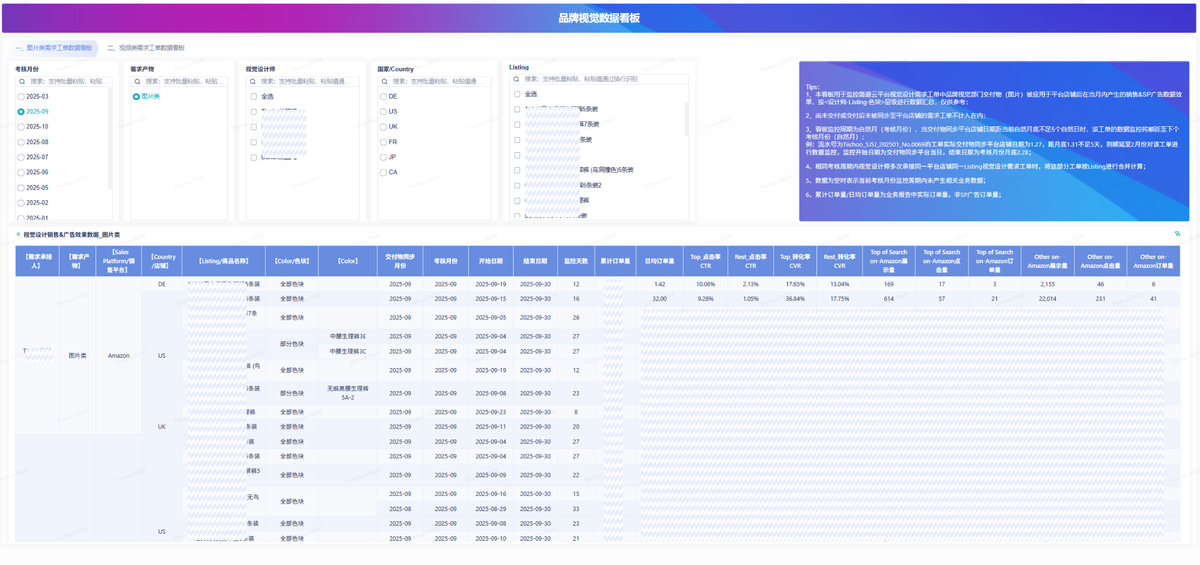Check 全选 in 视觉设计师 filter

pyautogui.click(x=254, y=97)
